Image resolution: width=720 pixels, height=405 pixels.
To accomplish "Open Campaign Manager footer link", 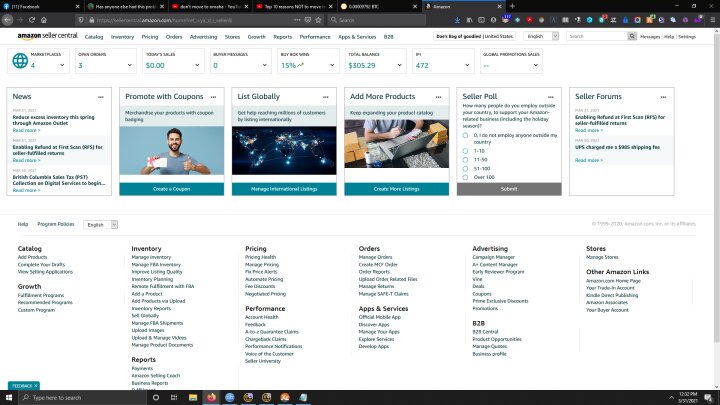I will point(494,257).
